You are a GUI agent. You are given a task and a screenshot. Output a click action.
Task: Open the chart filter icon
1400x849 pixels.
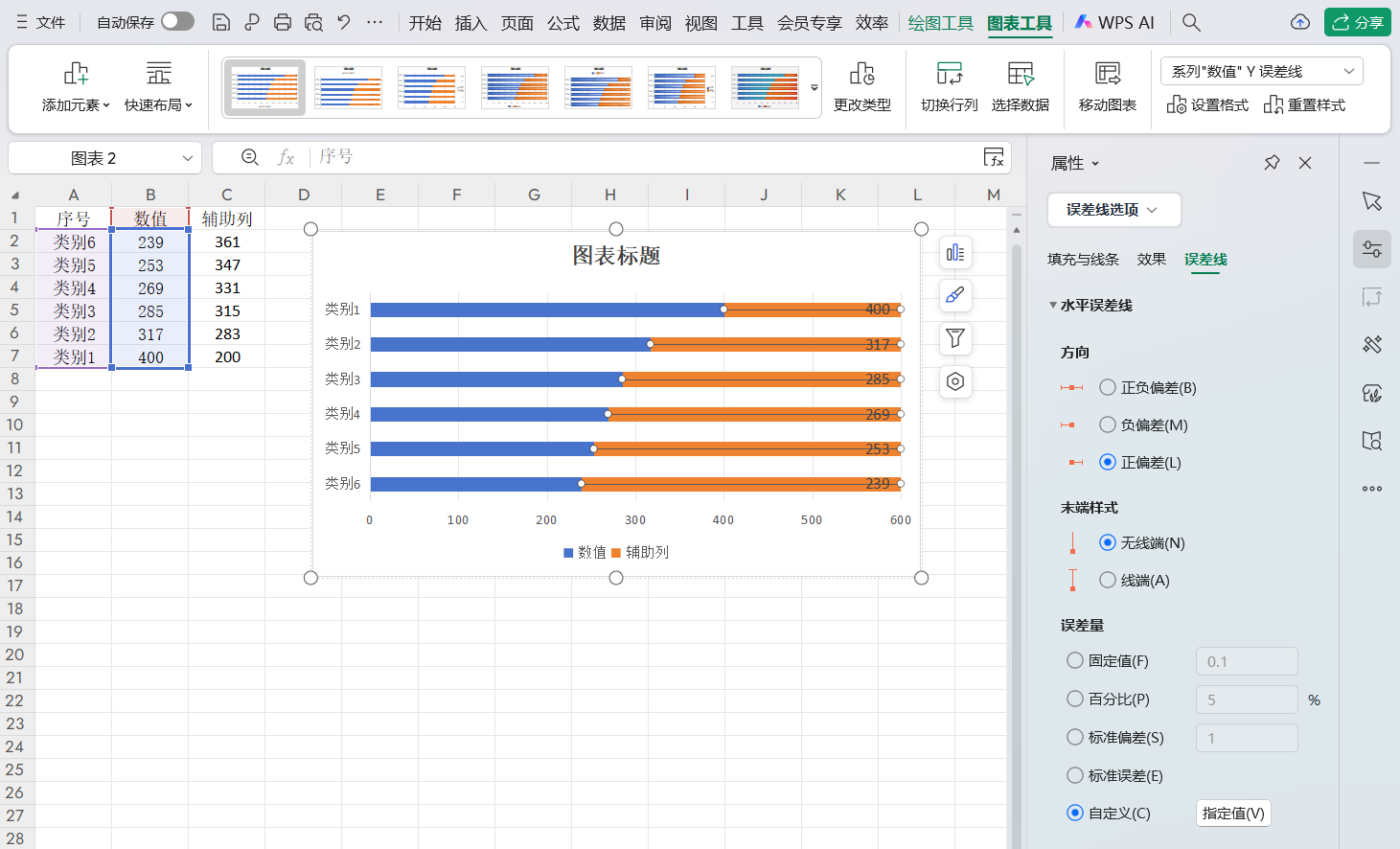coord(954,338)
